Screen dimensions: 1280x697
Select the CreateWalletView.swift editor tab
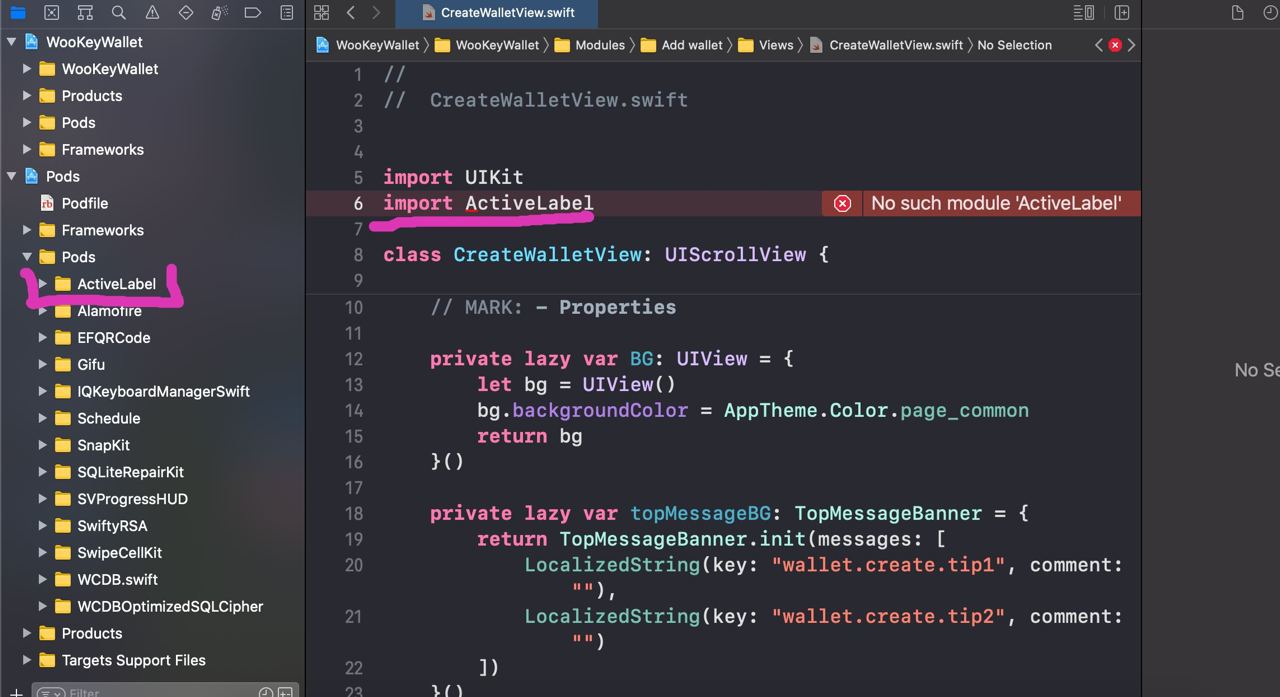pyautogui.click(x=498, y=13)
